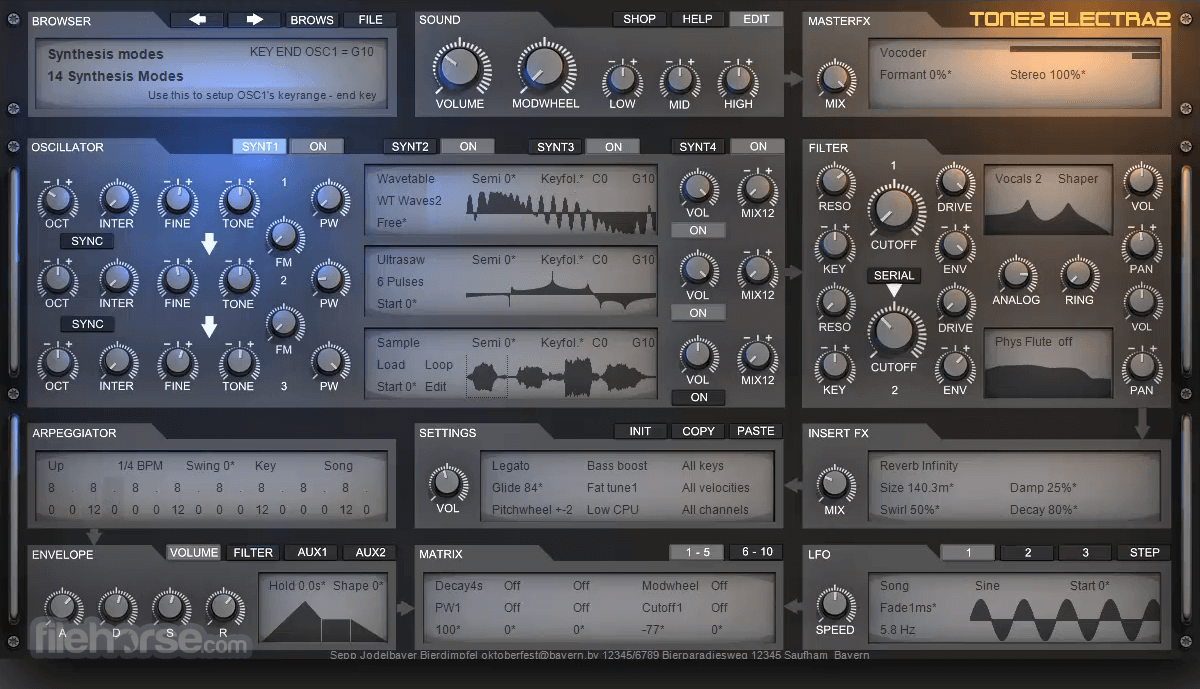1200x689 pixels.
Task: Open the LFO Sine waveform selector
Action: click(987, 586)
